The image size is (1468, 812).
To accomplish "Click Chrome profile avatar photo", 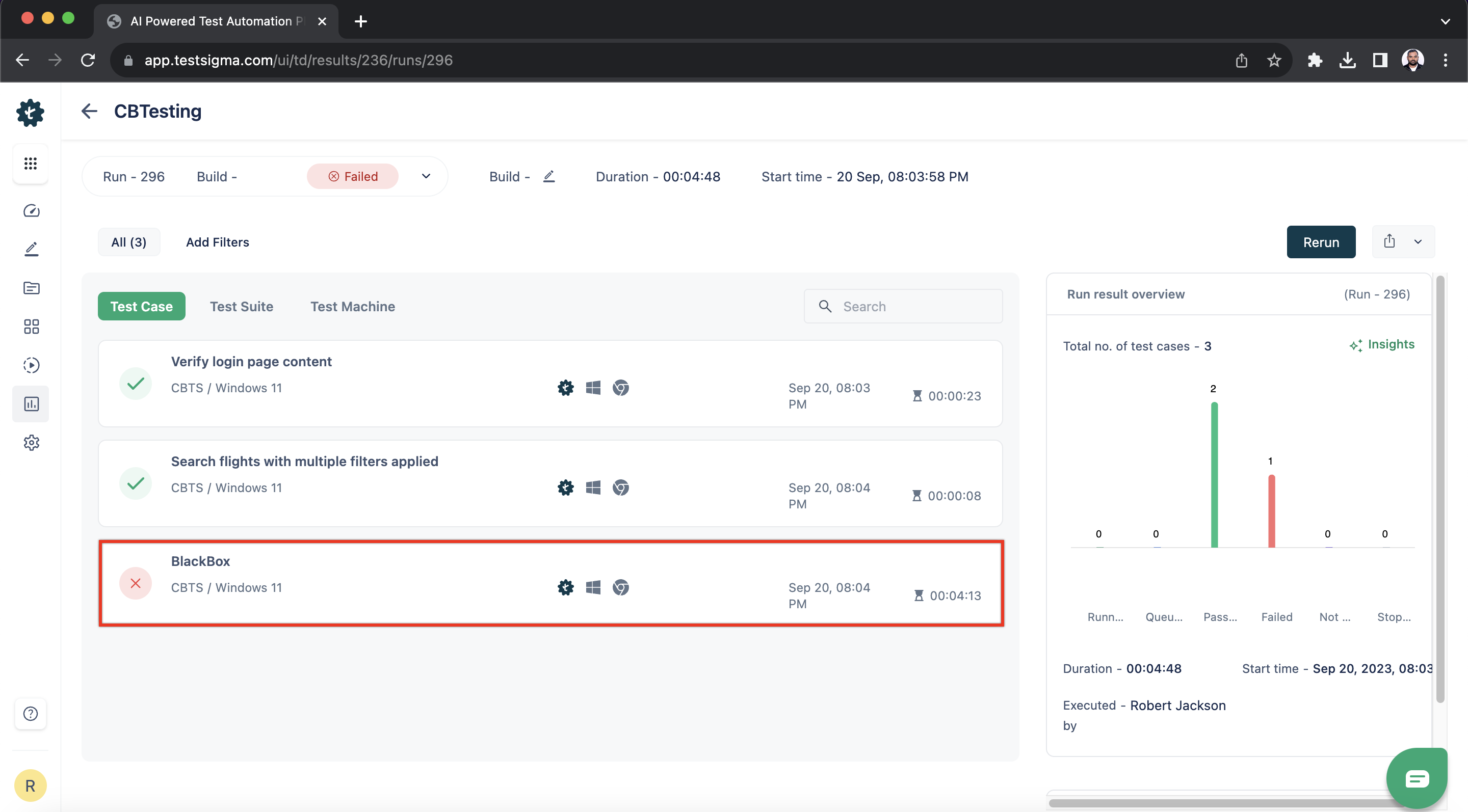I will 1413,60.
